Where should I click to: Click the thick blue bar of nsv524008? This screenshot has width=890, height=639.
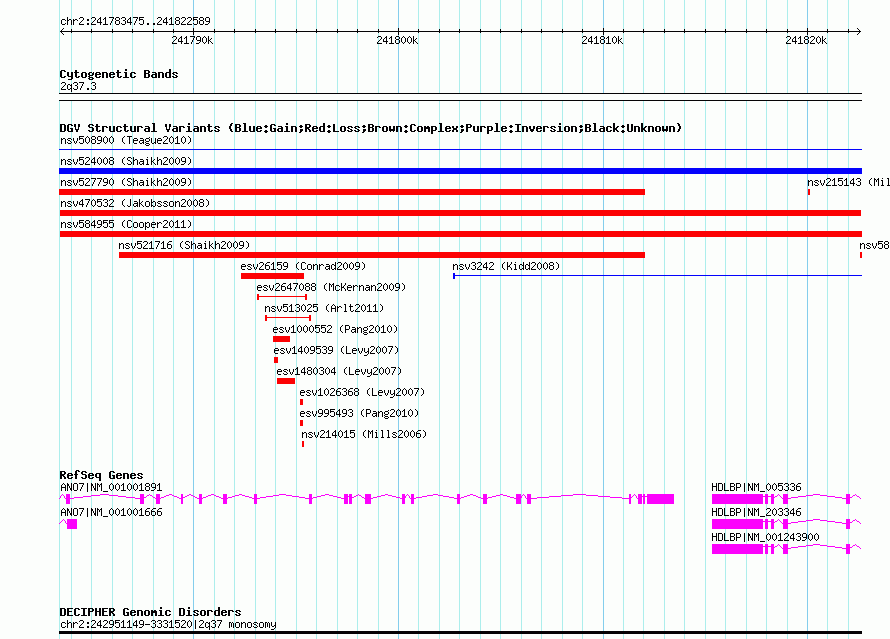click(x=460, y=171)
